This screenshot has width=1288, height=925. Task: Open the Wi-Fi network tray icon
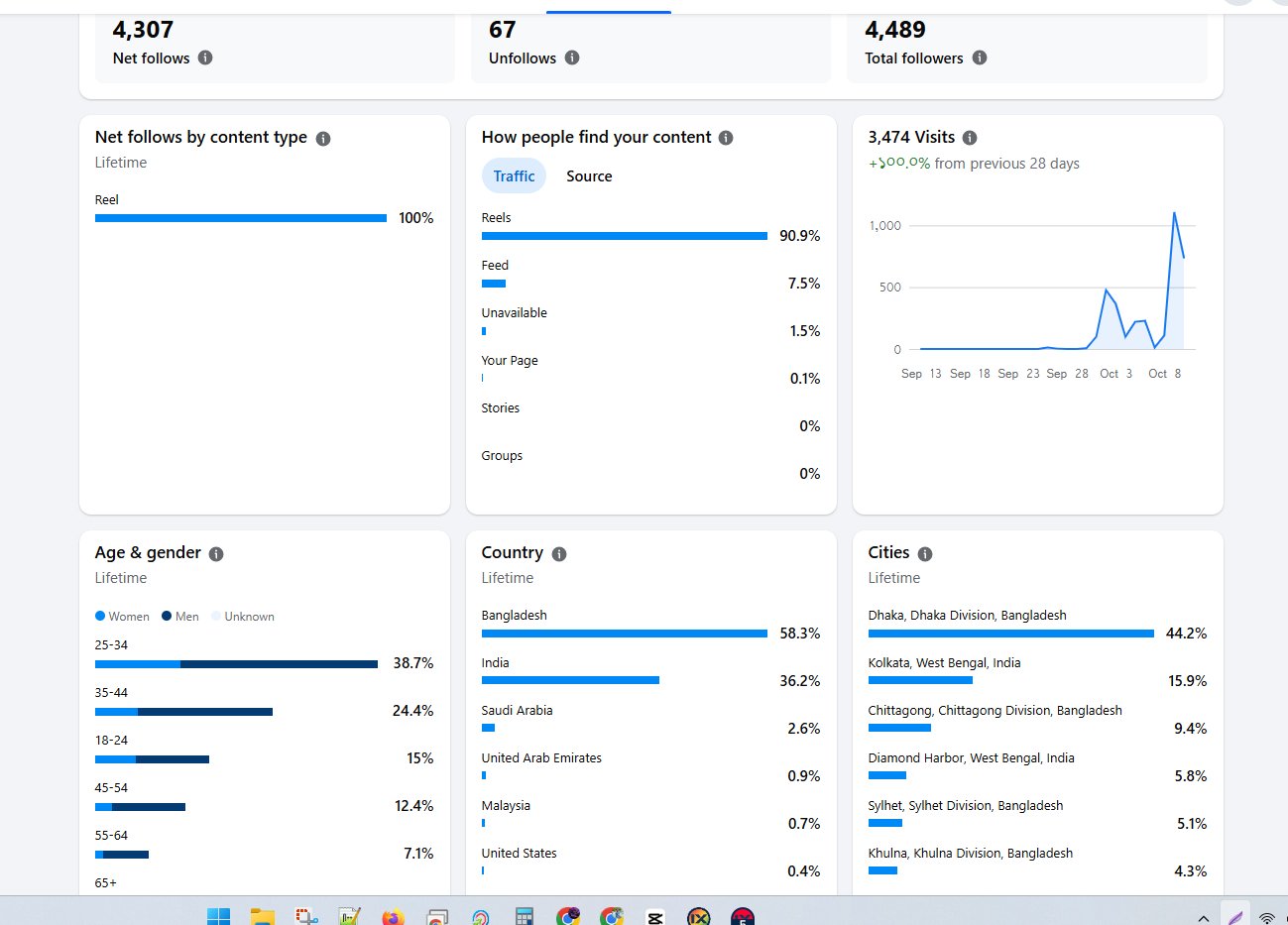1266,918
